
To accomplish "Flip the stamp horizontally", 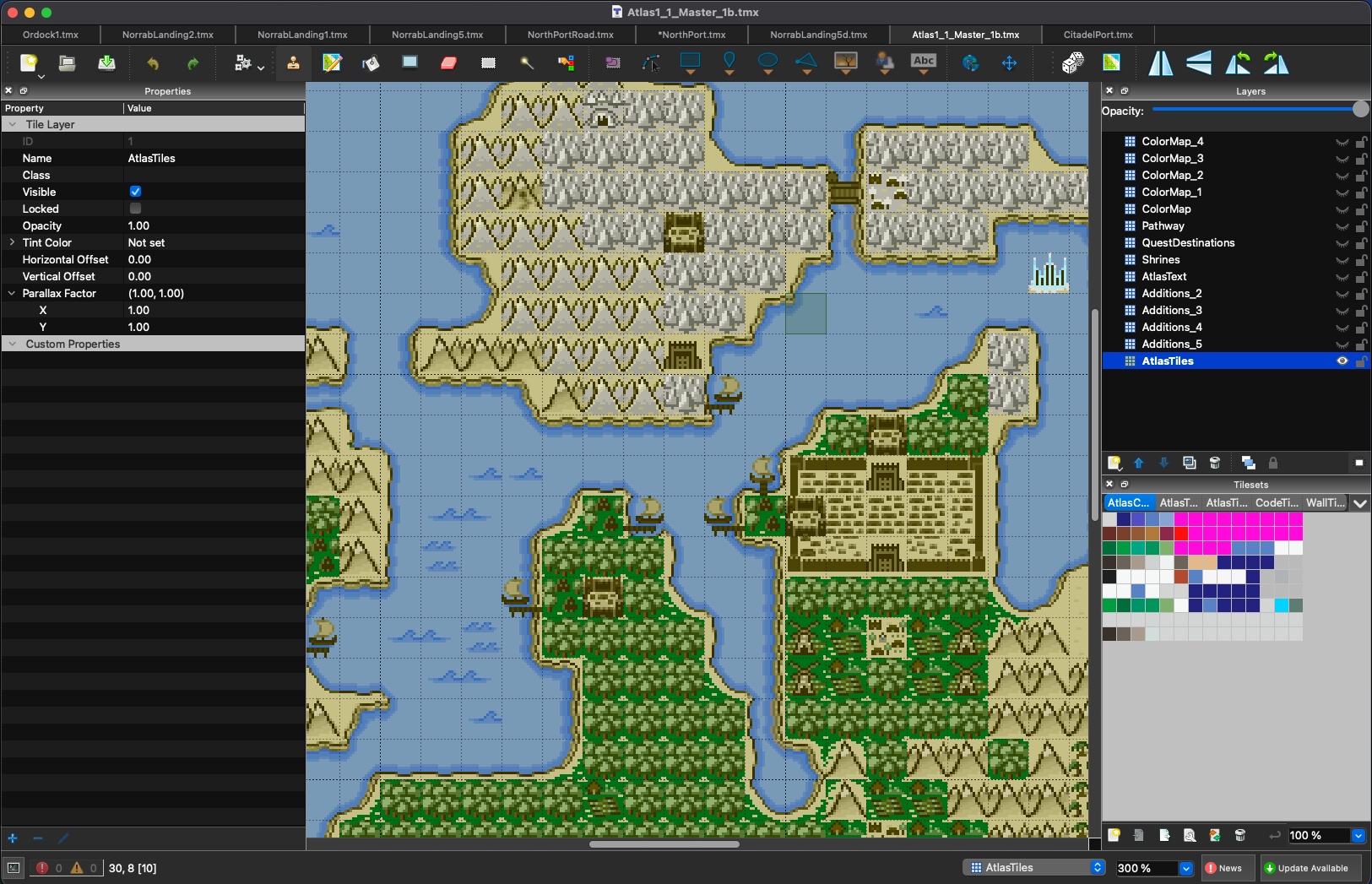I will tap(1160, 63).
